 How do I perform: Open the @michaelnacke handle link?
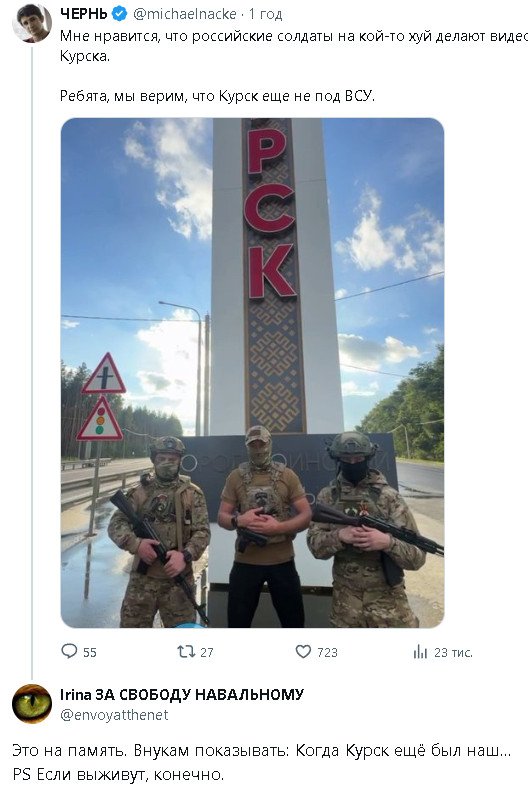184,14
